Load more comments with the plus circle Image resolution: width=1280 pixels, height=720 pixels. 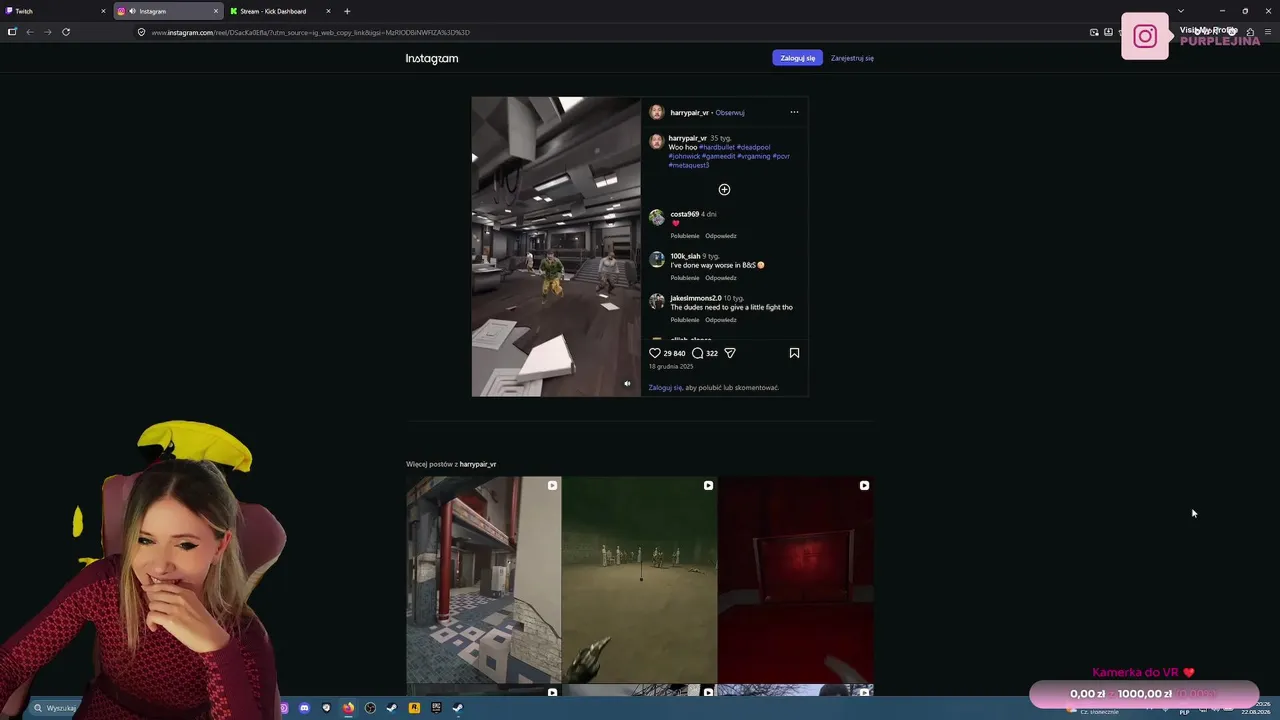pyautogui.click(x=724, y=190)
